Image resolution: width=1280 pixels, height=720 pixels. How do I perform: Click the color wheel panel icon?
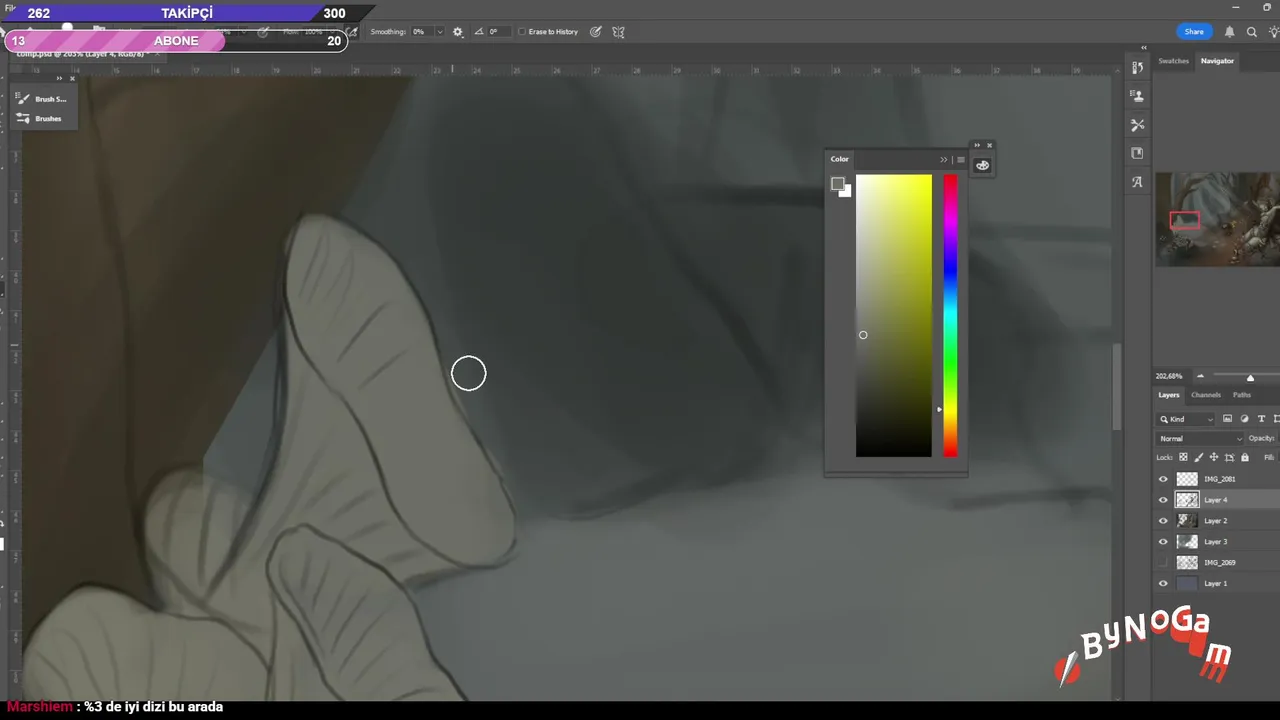tap(982, 165)
